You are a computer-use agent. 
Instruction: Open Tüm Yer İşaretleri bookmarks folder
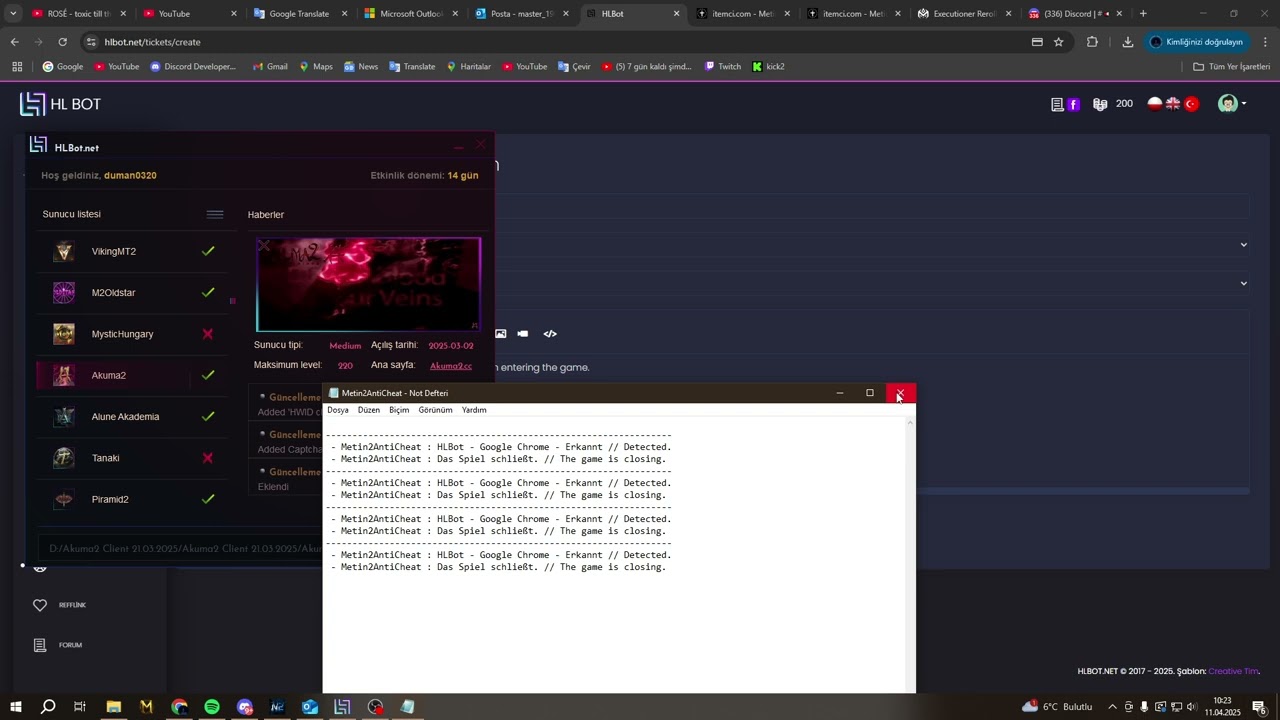pyautogui.click(x=1232, y=67)
